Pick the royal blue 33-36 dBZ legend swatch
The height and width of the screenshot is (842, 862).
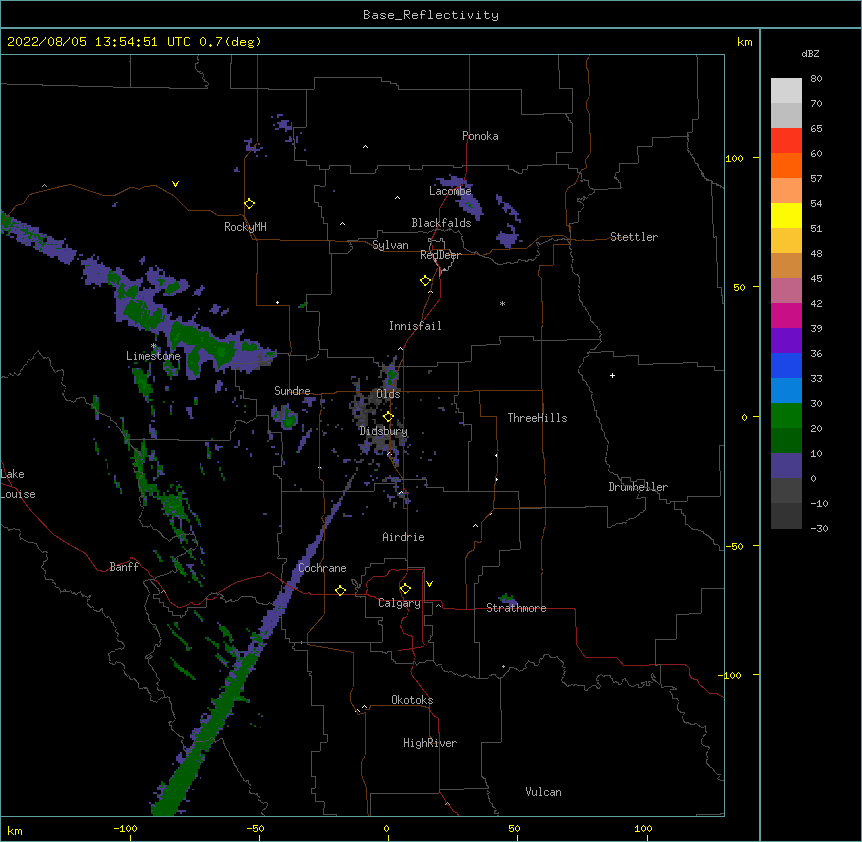click(786, 365)
